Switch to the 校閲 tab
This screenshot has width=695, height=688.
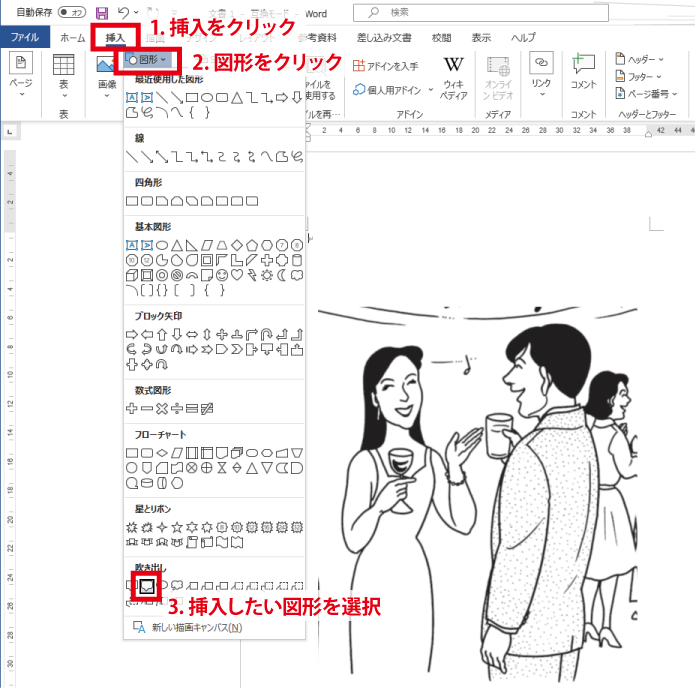point(441,38)
